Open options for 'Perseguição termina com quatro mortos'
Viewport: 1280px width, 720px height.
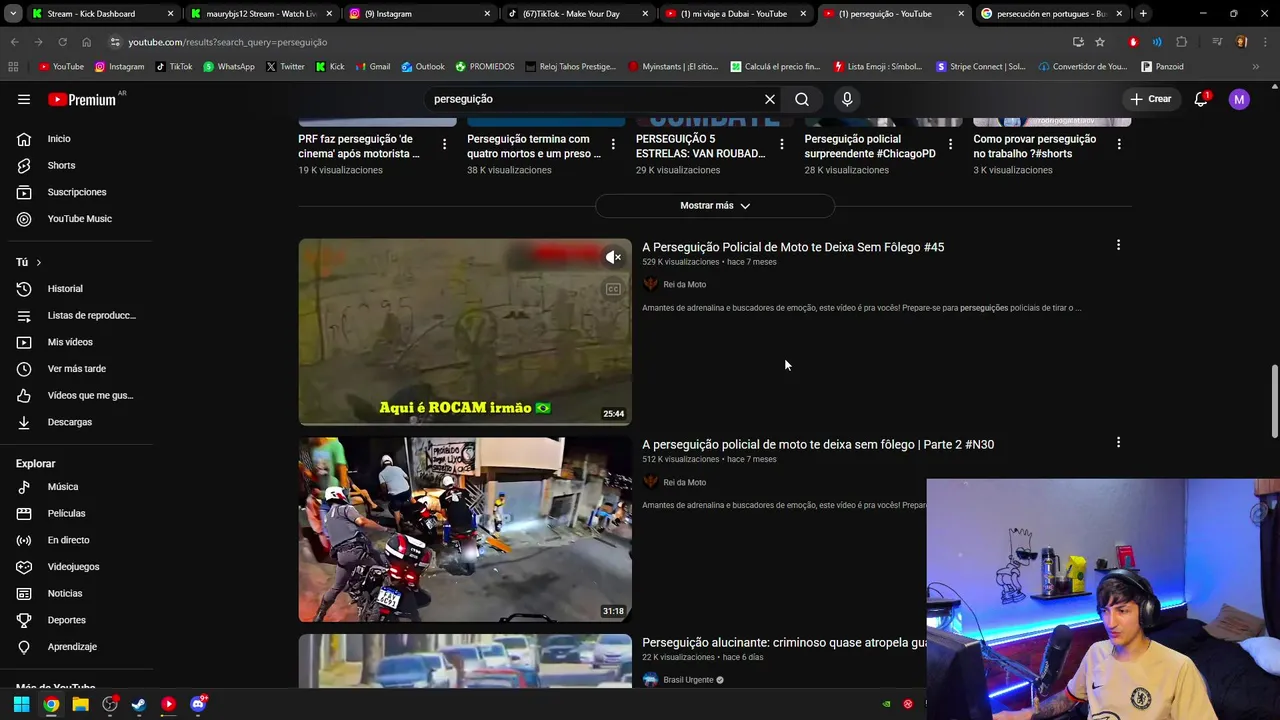point(613,145)
